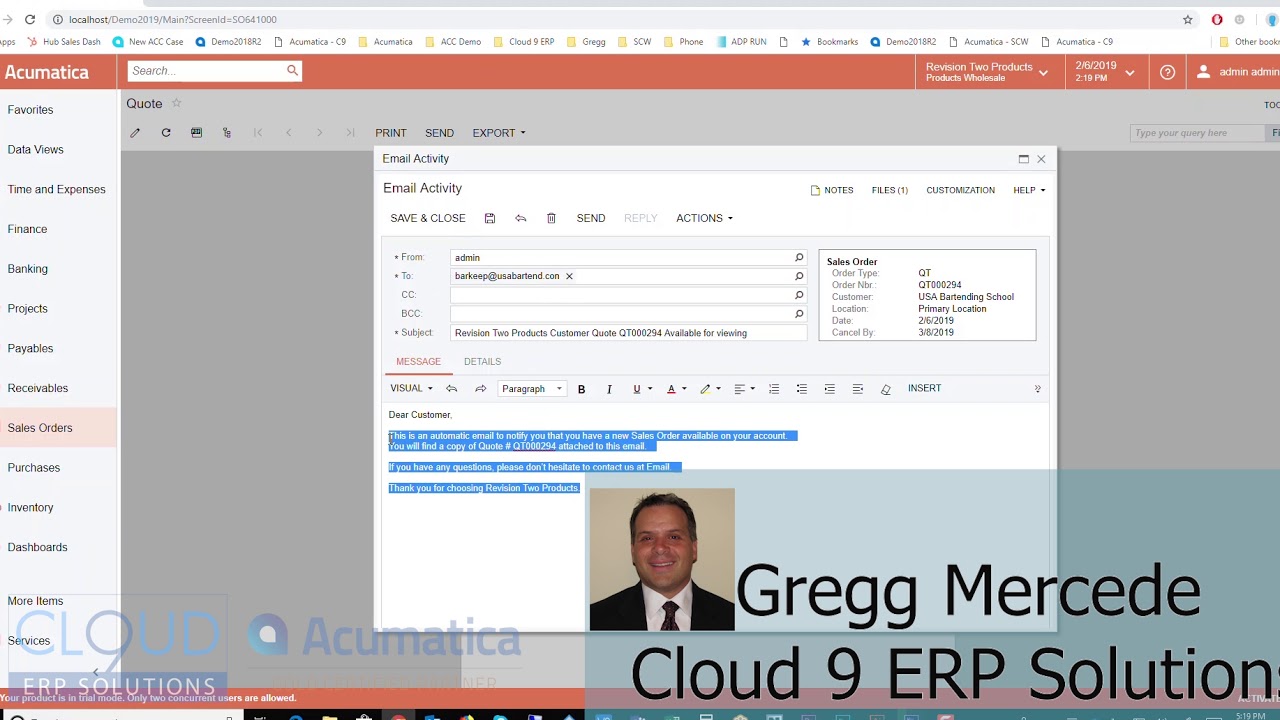
Task: Delete the email with the trash icon
Action: coord(551,218)
